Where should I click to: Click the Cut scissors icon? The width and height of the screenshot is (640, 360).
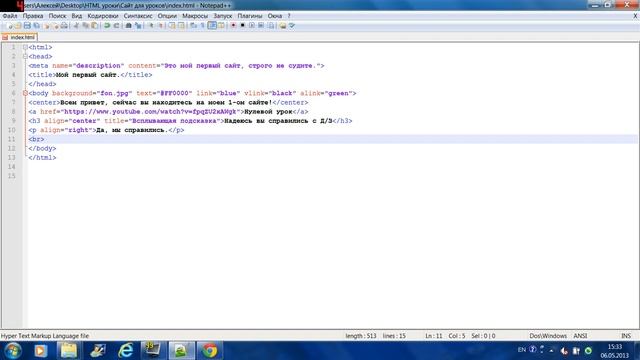[x=76, y=26]
